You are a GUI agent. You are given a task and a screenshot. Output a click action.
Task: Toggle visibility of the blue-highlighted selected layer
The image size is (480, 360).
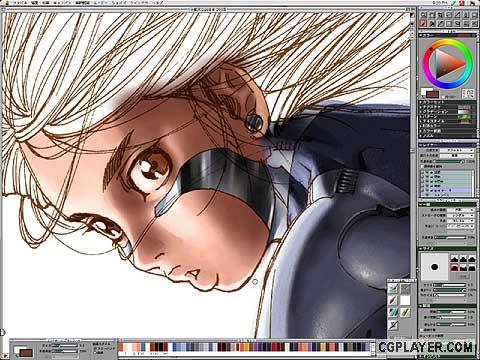(x=426, y=191)
